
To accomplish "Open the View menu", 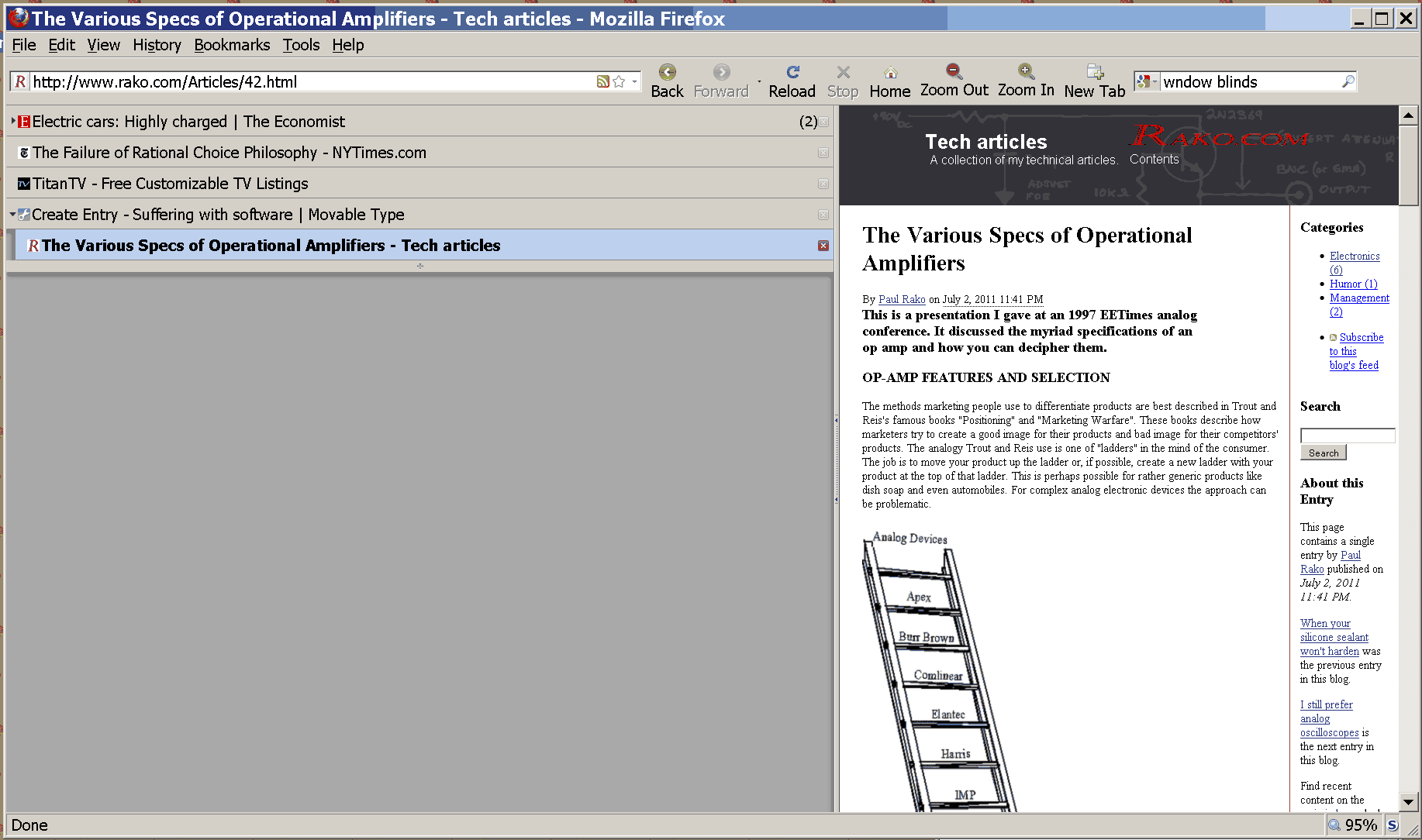I will 103,45.
